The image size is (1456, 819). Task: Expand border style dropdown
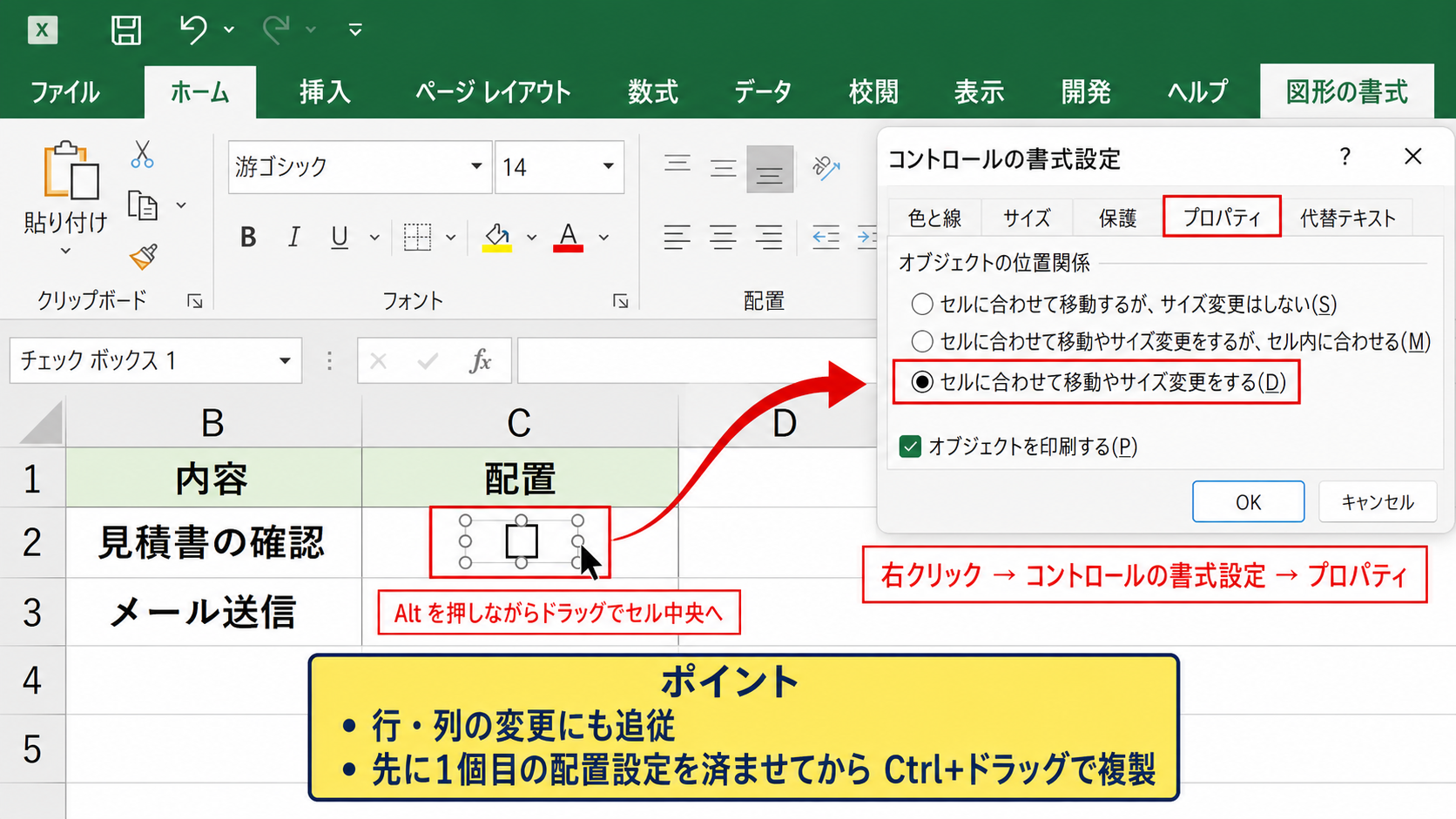click(451, 237)
